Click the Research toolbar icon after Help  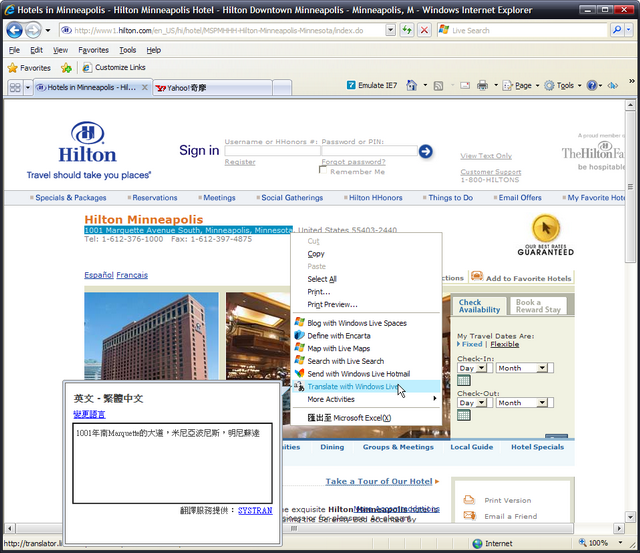point(612,85)
